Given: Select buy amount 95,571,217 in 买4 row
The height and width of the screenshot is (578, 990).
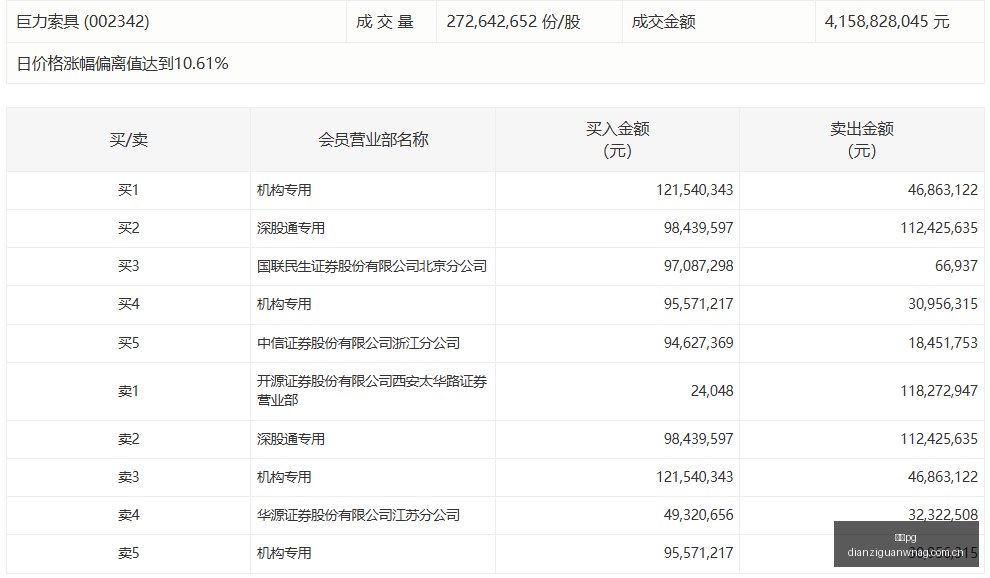Looking at the screenshot, I should pyautogui.click(x=698, y=304).
